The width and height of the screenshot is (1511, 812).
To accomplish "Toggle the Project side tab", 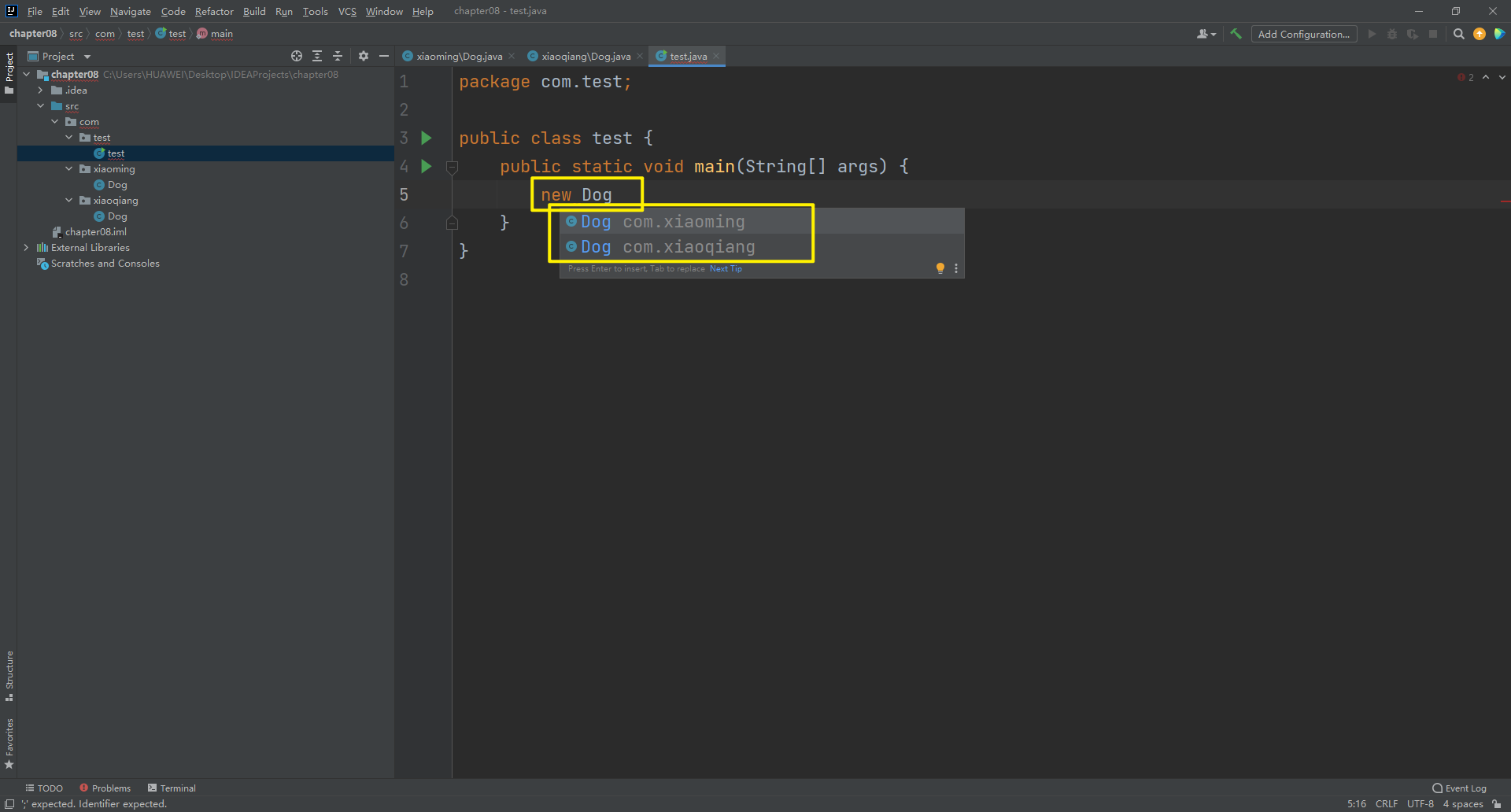I will [9, 72].
